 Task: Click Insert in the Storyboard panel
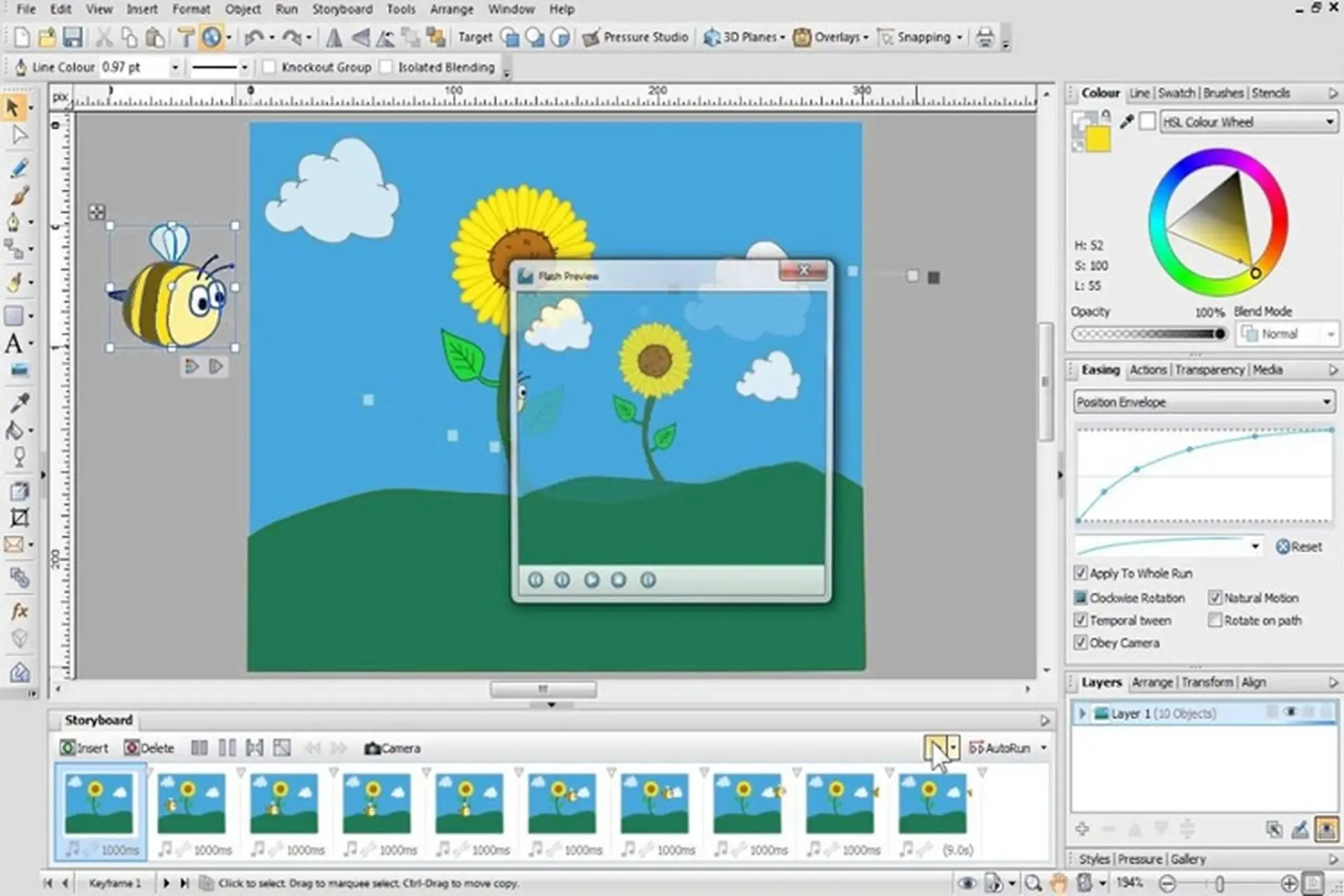click(x=85, y=748)
